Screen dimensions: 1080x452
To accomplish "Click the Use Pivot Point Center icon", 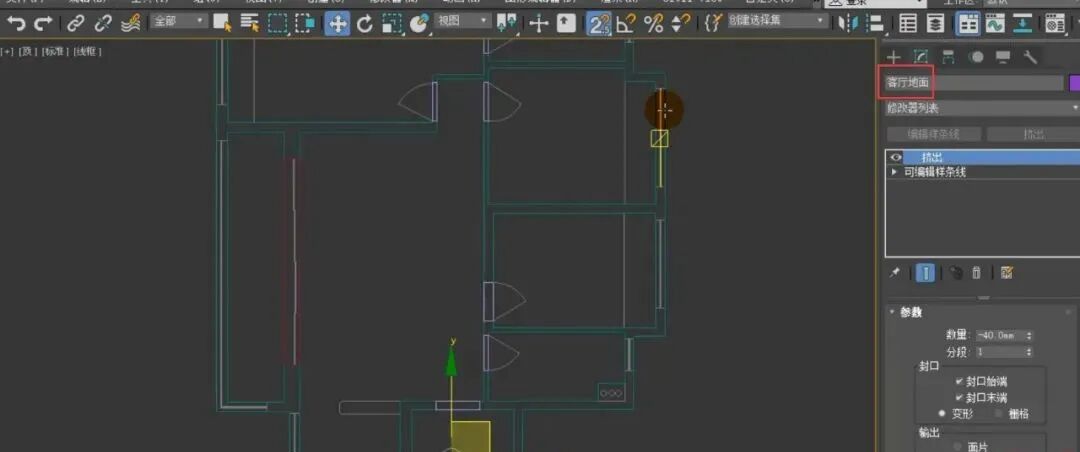I will 507,24.
